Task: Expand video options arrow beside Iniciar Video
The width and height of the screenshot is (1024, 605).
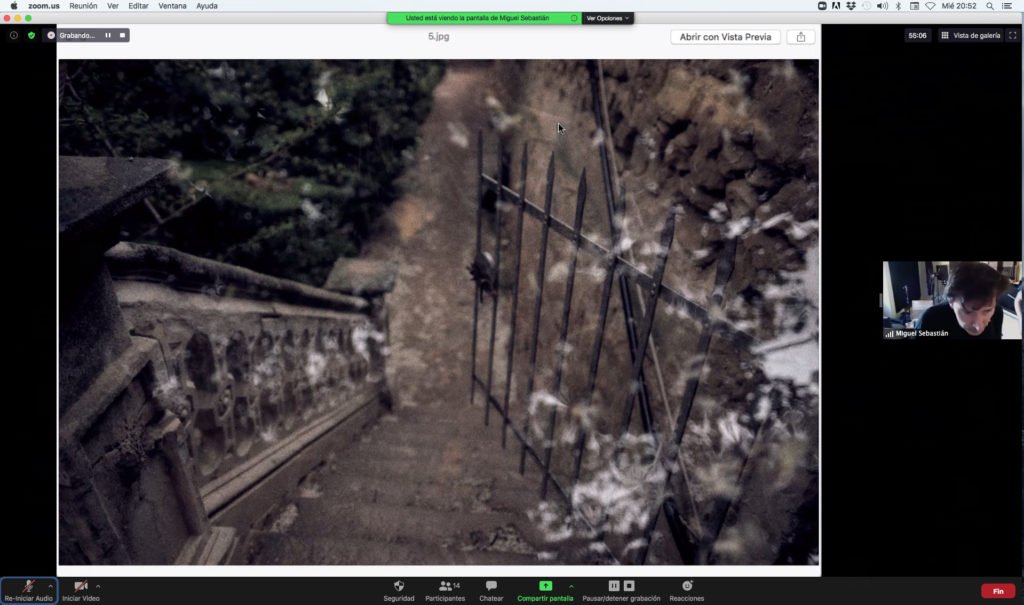Action: (x=98, y=586)
